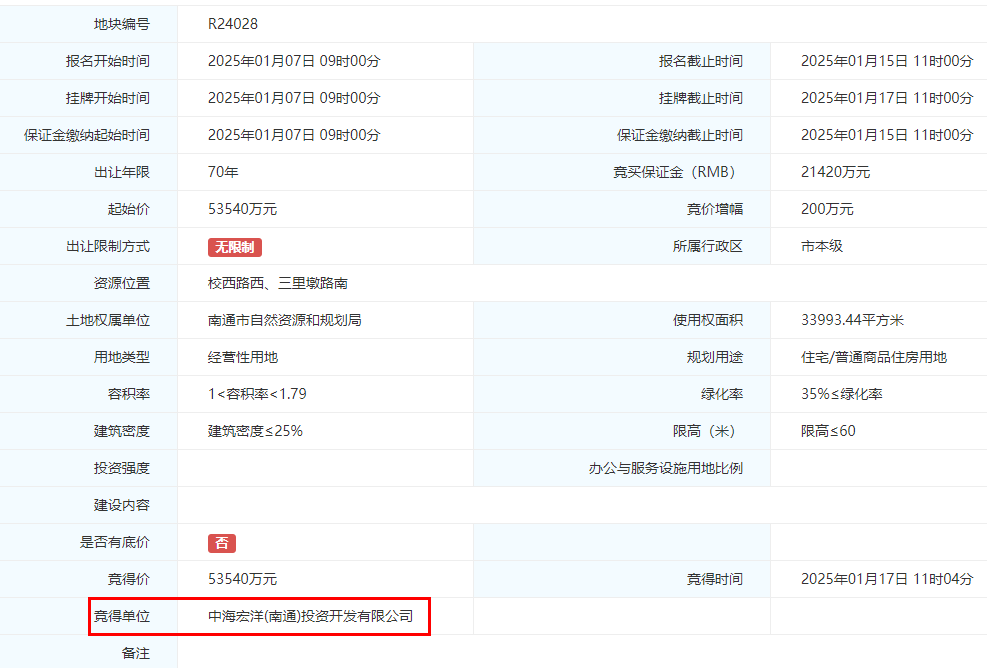The height and width of the screenshot is (668, 987).
Task: Click the 建设内容 label
Action: [121, 505]
